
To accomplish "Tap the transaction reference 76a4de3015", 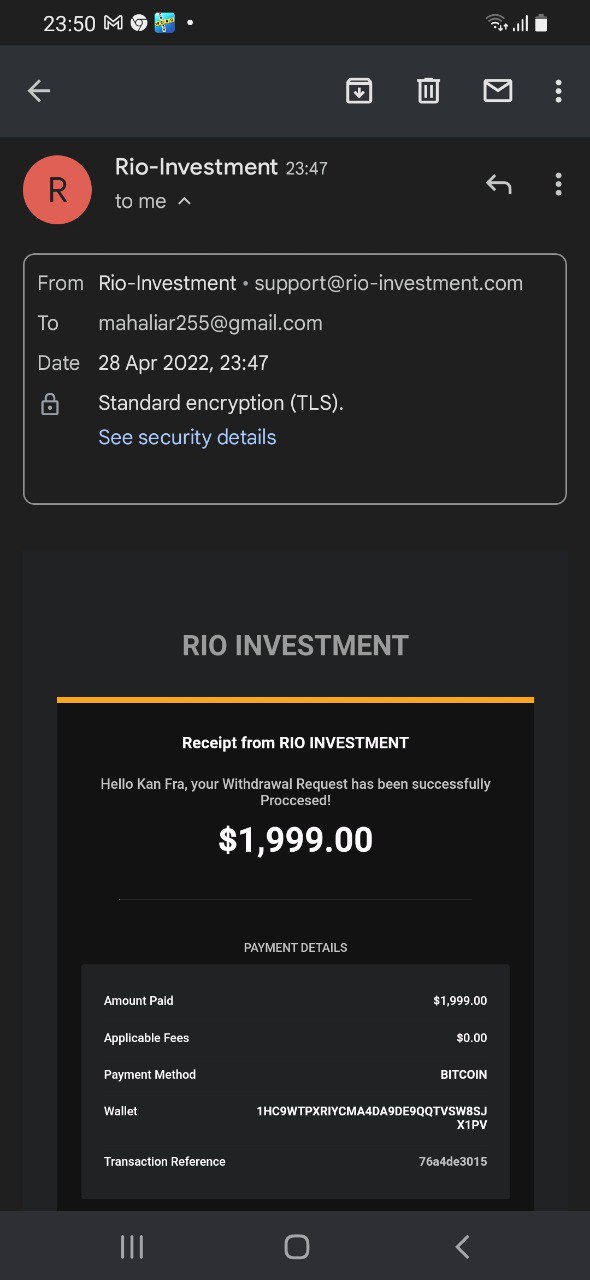I will point(453,1162).
